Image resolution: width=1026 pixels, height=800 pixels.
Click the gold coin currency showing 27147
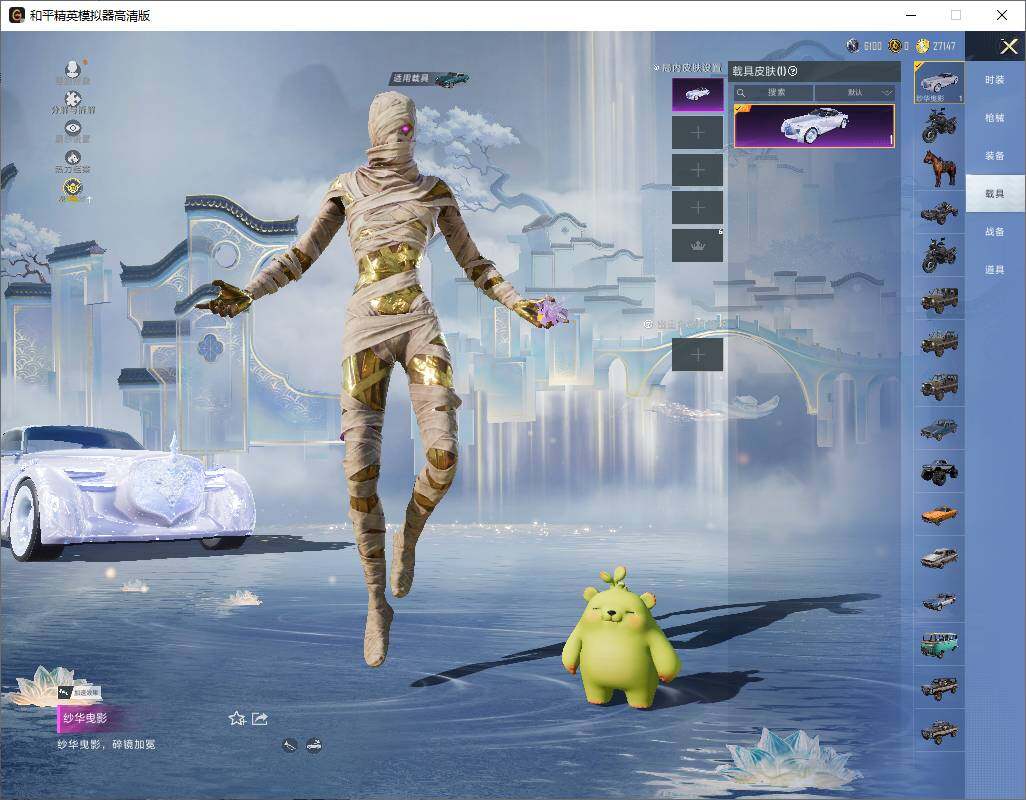923,46
